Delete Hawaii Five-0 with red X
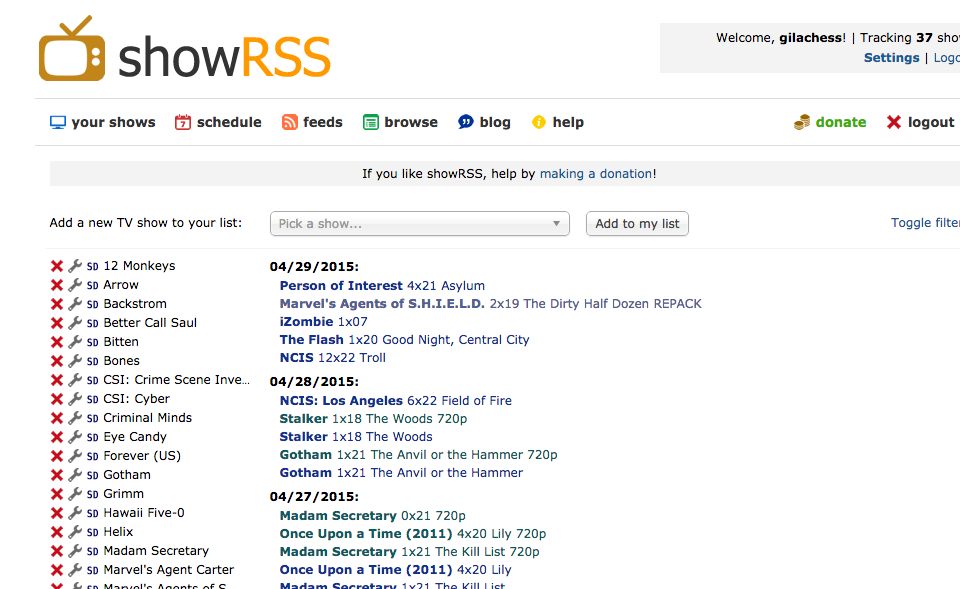The width and height of the screenshot is (960, 589). [57, 512]
